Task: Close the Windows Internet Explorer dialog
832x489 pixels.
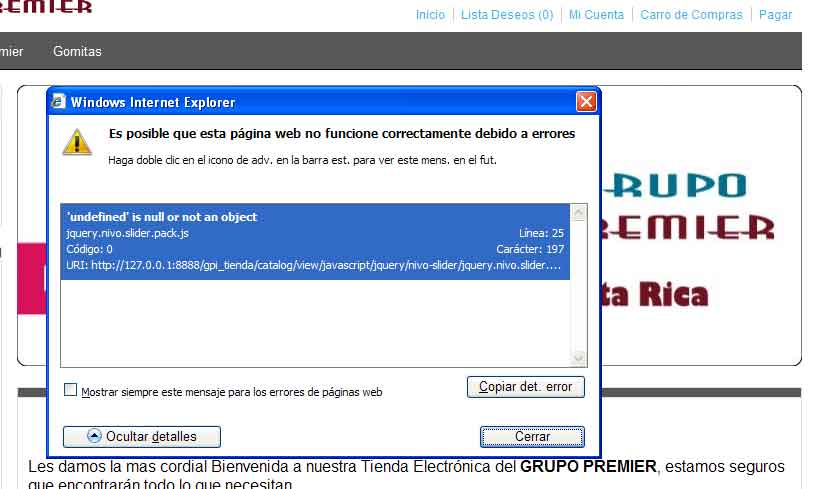Action: 586,101
